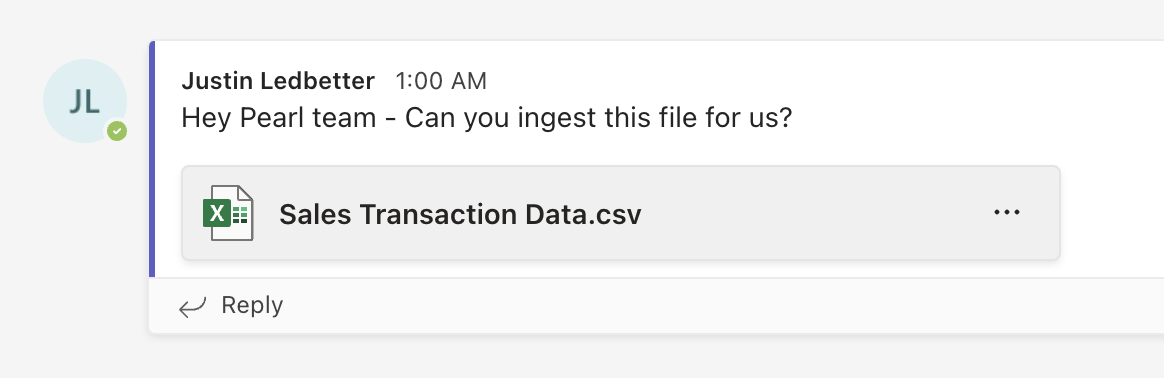Click the folded page corner of file icon
The image size is (1164, 378).
click(x=245, y=195)
